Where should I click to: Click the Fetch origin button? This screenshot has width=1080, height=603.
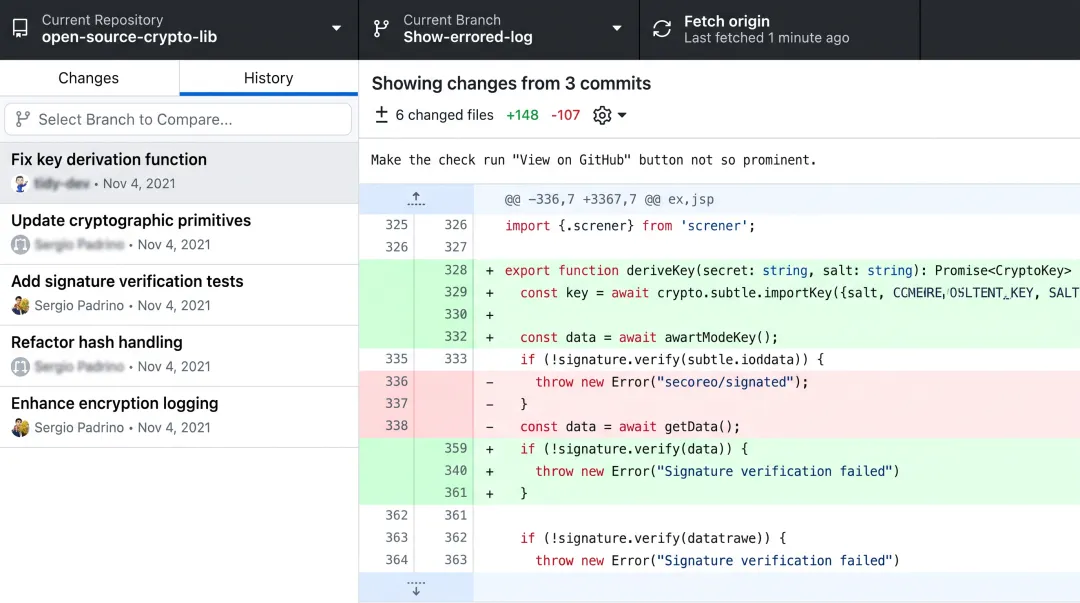pyautogui.click(x=780, y=29)
